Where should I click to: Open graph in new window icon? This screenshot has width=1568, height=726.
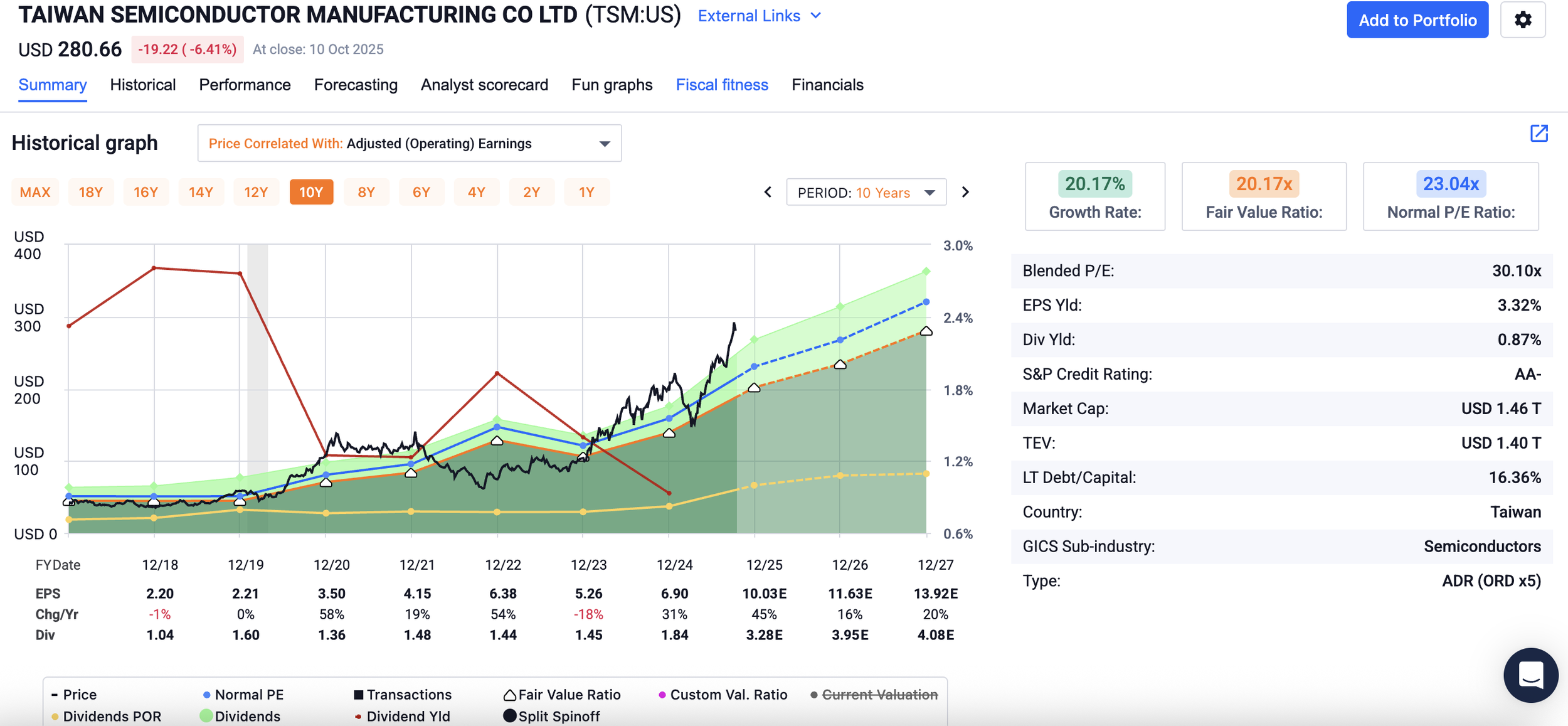[x=1539, y=133]
